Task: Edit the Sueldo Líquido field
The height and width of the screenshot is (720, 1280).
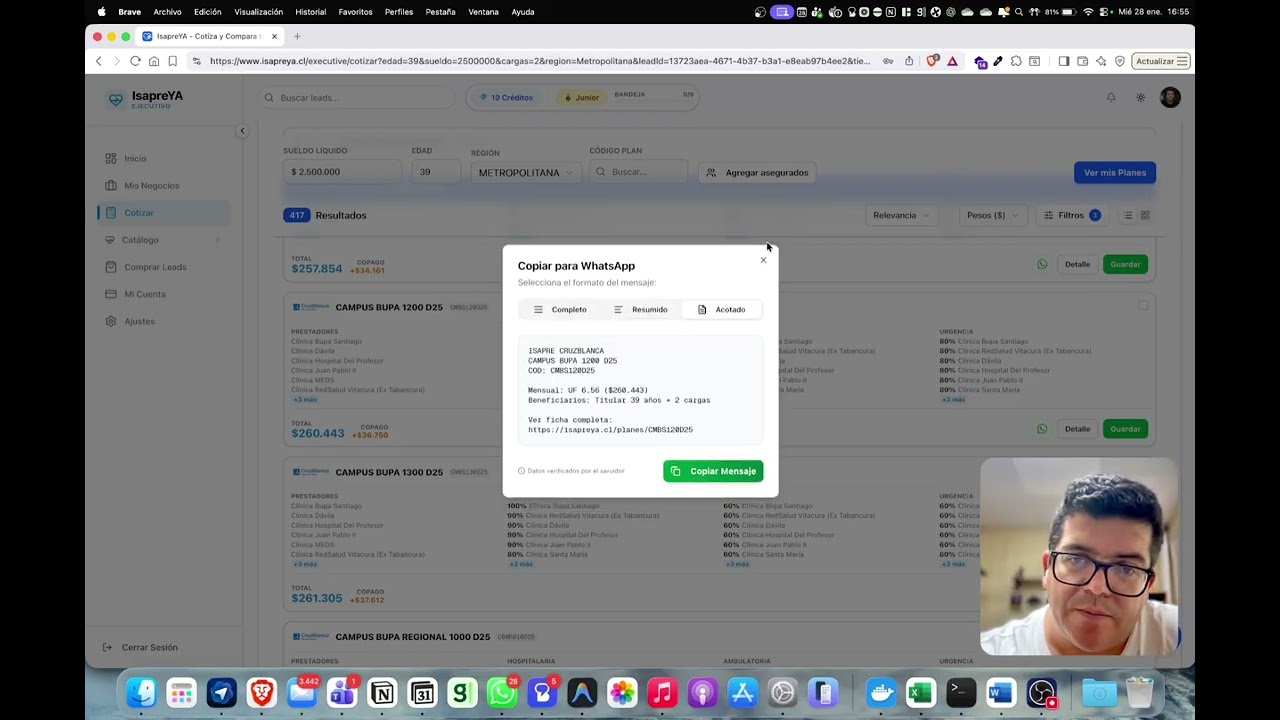Action: point(342,172)
